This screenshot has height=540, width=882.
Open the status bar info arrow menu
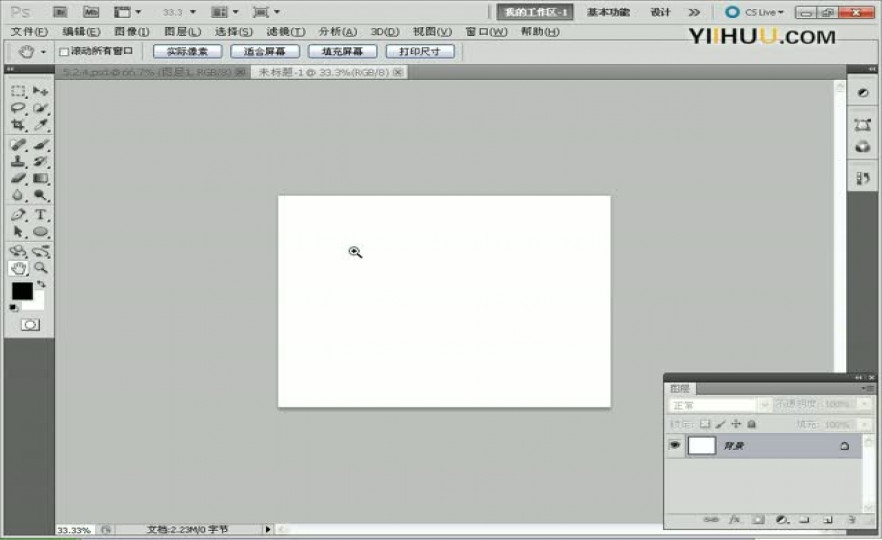point(268,529)
